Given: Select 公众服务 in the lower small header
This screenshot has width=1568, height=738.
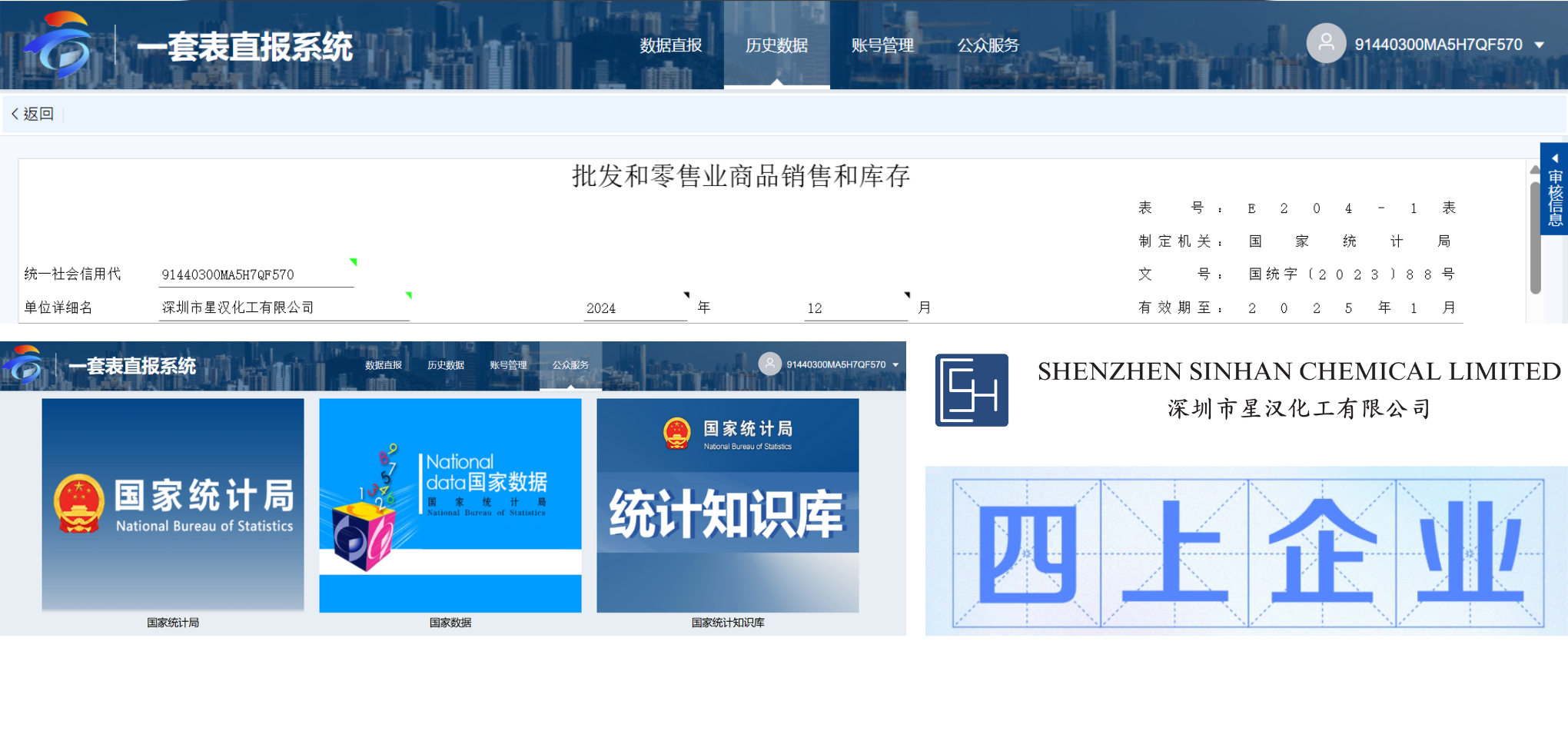Looking at the screenshot, I should tap(570, 365).
